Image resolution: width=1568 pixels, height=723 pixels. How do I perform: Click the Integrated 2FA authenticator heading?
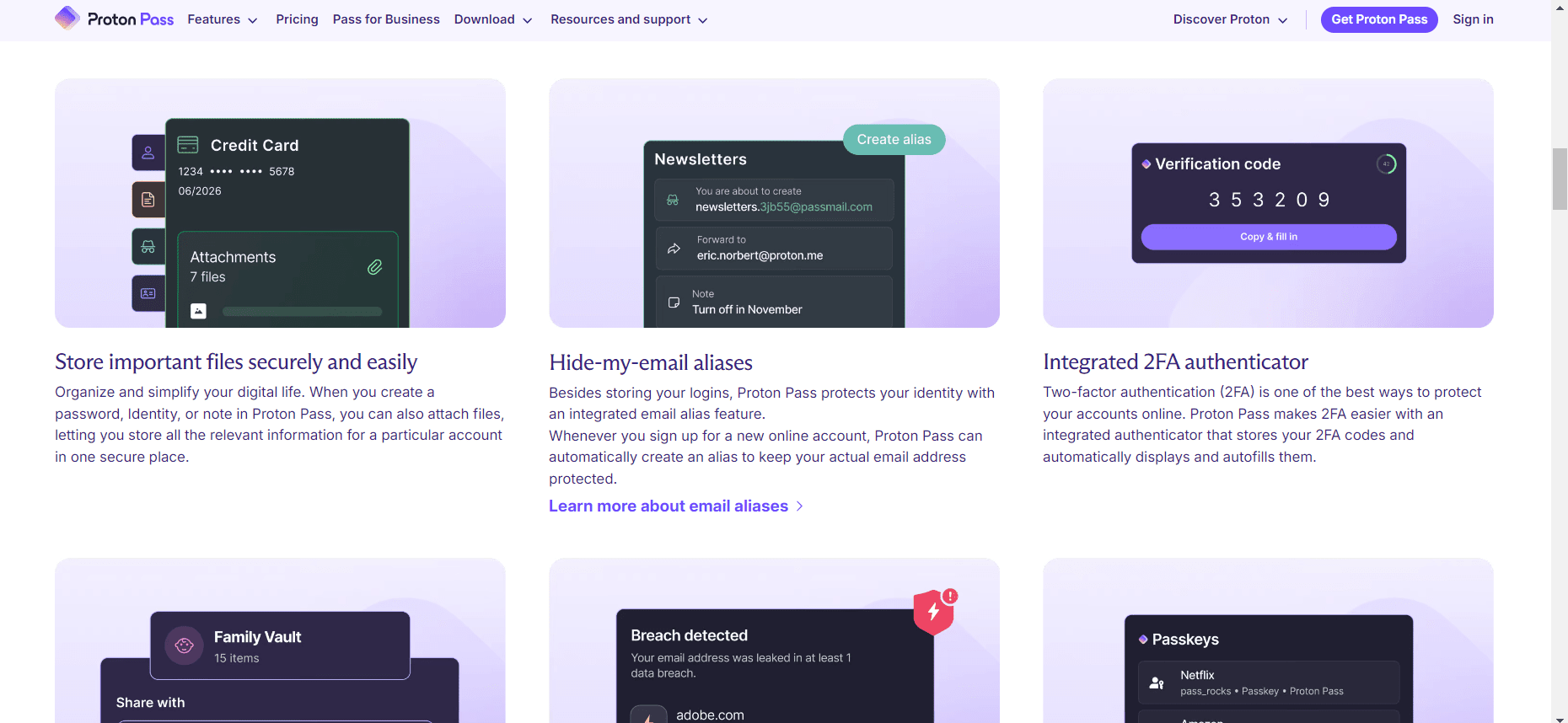[x=1175, y=361]
